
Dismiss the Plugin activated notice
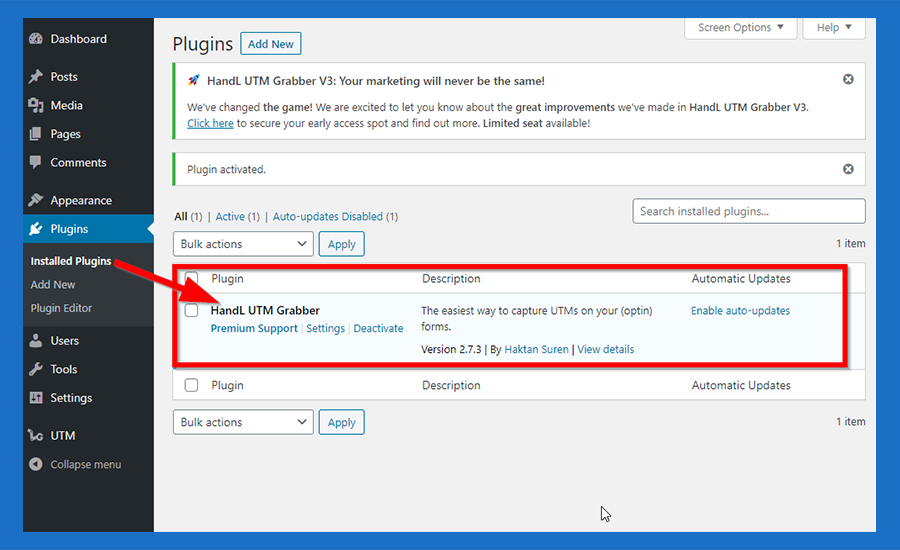click(848, 169)
